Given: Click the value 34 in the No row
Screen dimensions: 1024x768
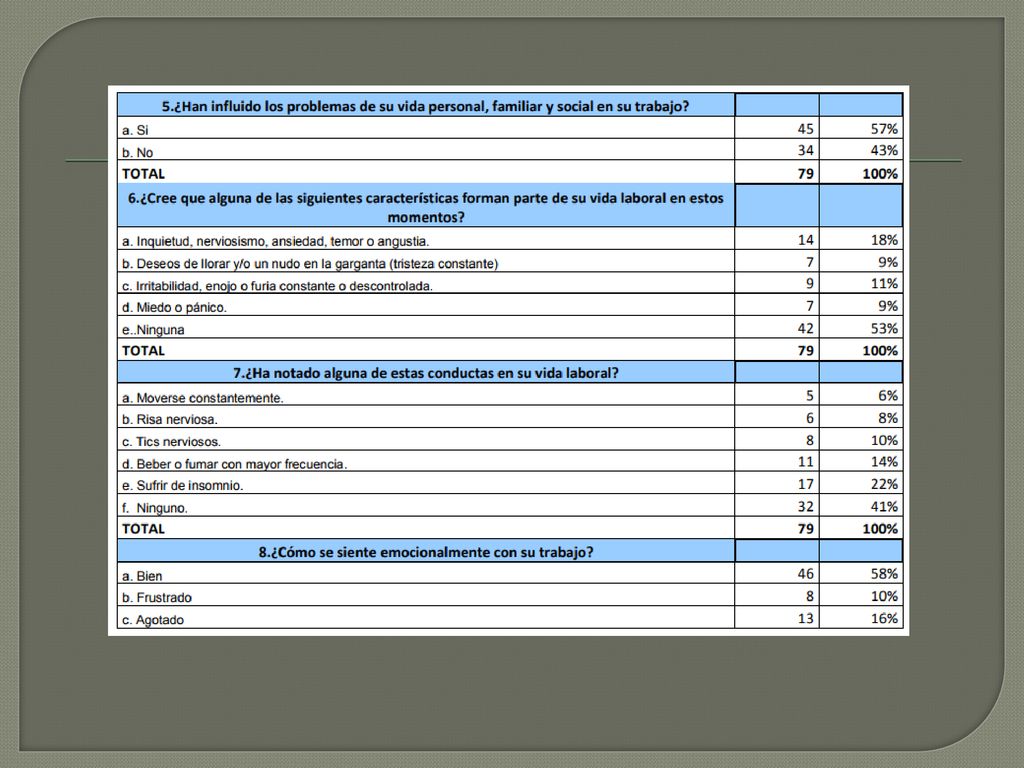Looking at the screenshot, I should point(805,150).
